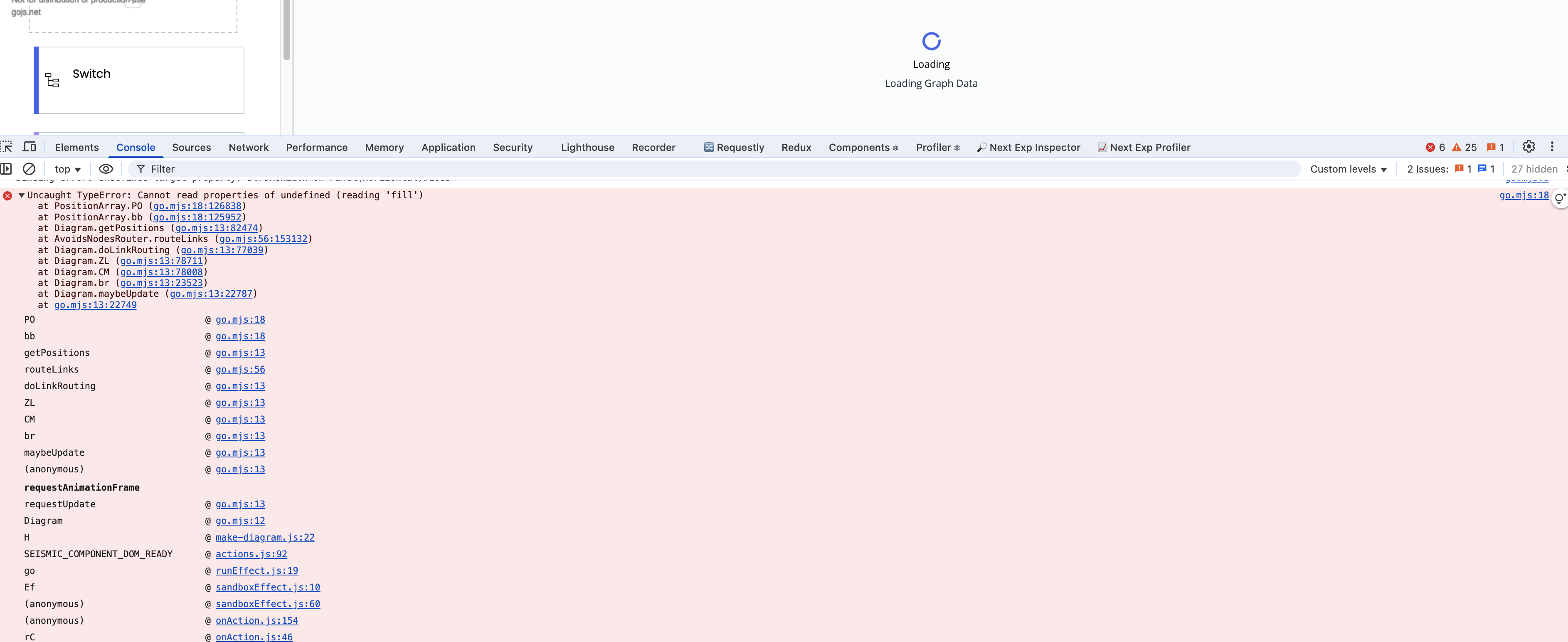Open sandboxEffect.js:60 source link
This screenshot has width=1568, height=642.
click(x=268, y=604)
